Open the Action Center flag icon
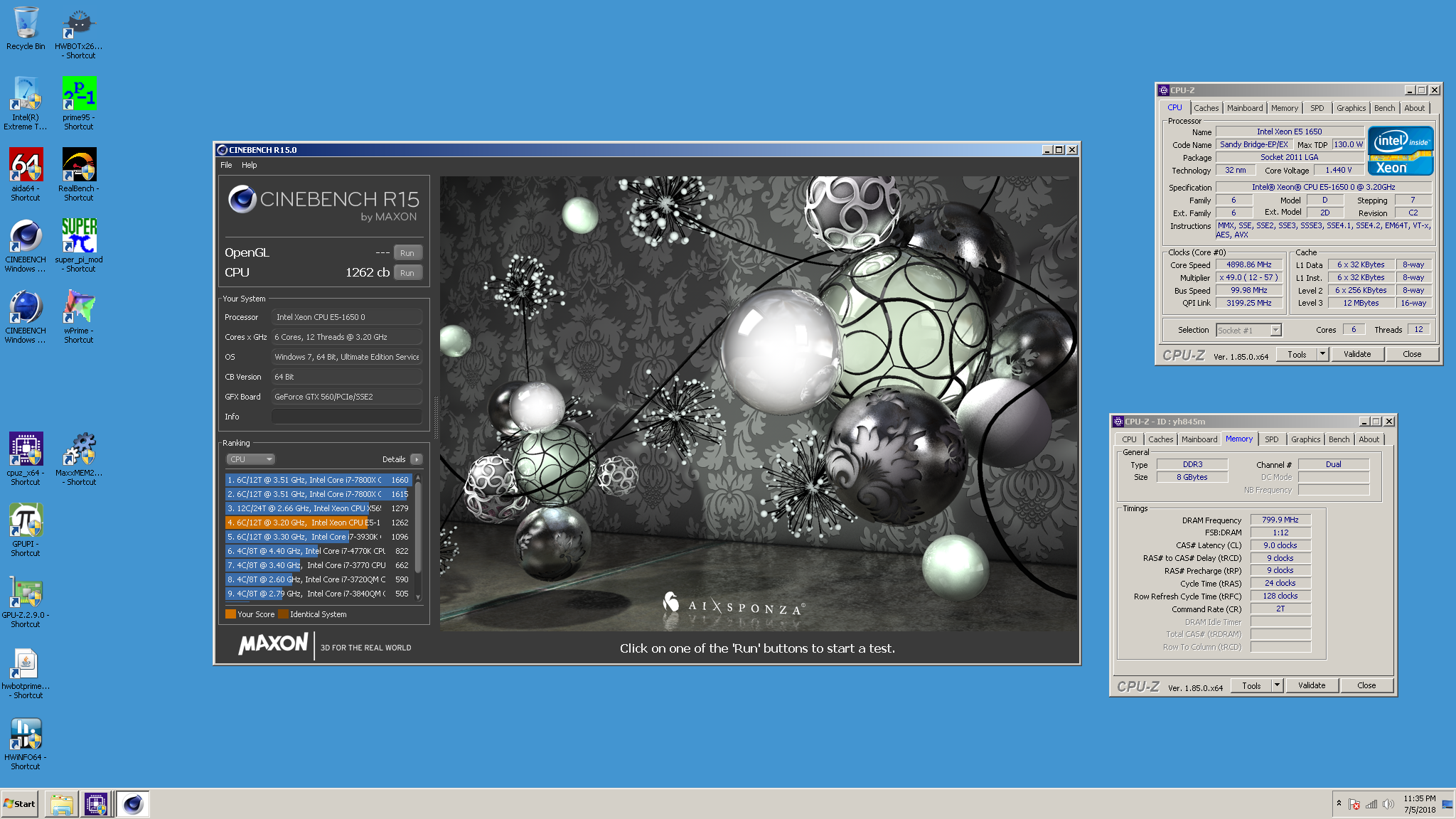The width and height of the screenshot is (1456, 819). click(1354, 804)
